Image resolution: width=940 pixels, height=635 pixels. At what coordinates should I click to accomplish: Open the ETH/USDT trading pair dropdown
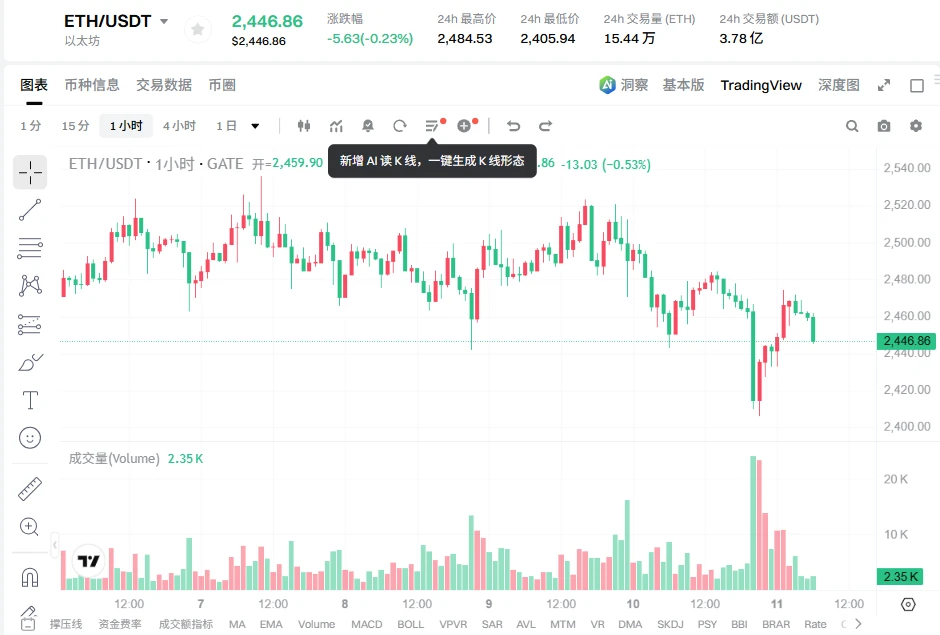[x=164, y=21]
